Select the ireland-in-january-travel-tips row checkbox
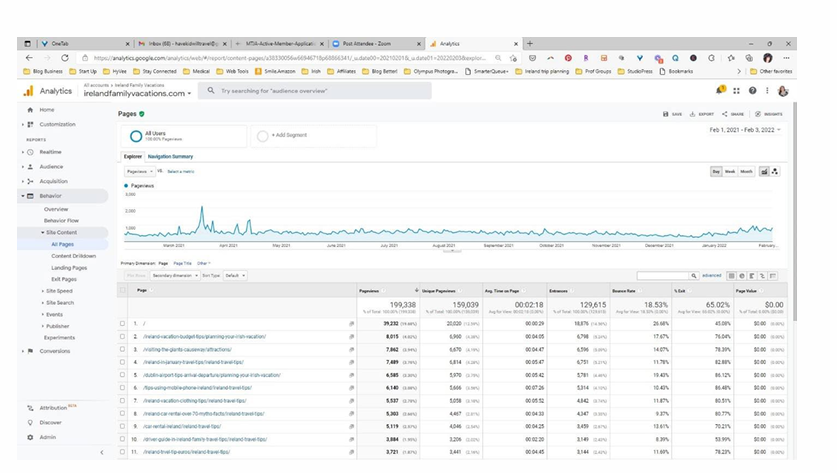Screen dimensions: 837x473 tap(123, 362)
